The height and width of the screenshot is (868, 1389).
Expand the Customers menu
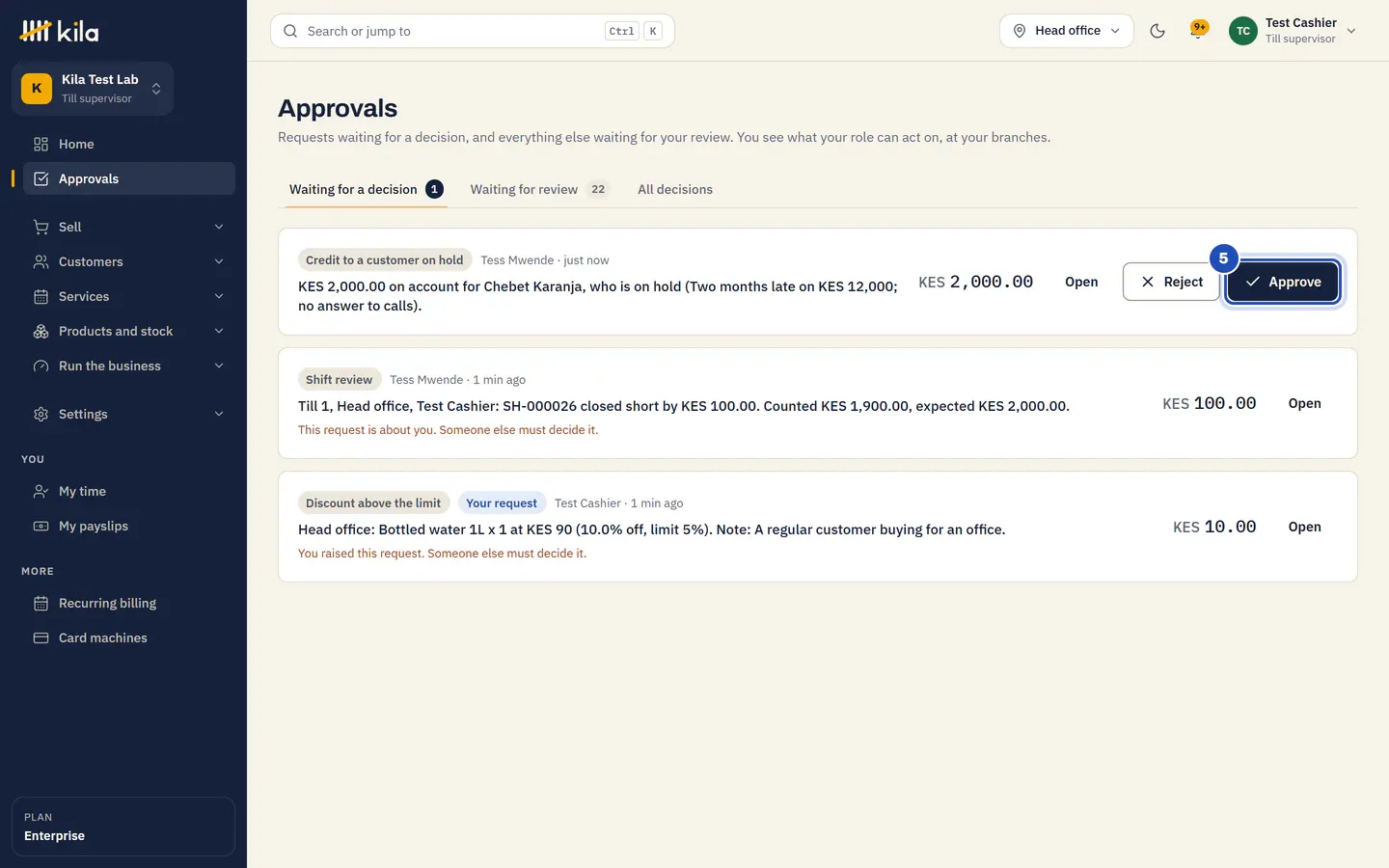tap(129, 261)
